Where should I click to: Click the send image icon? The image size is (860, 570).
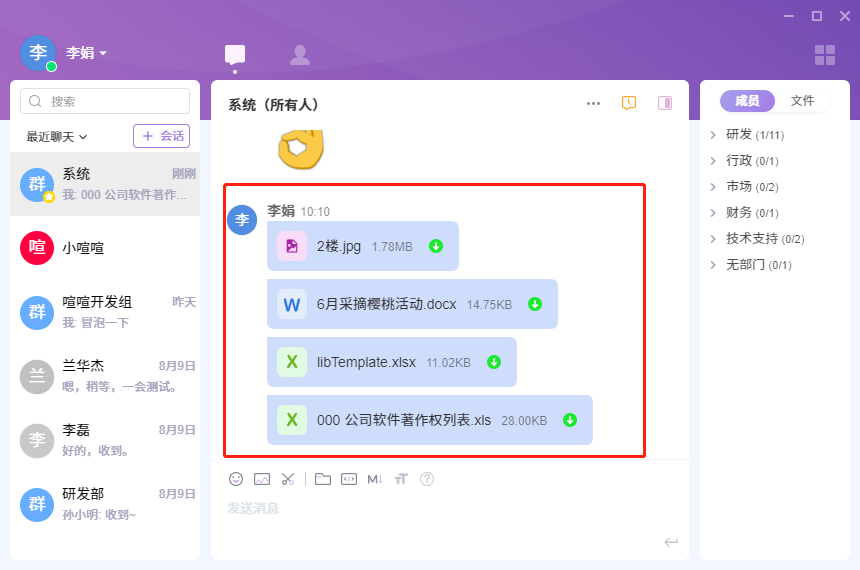coord(262,479)
